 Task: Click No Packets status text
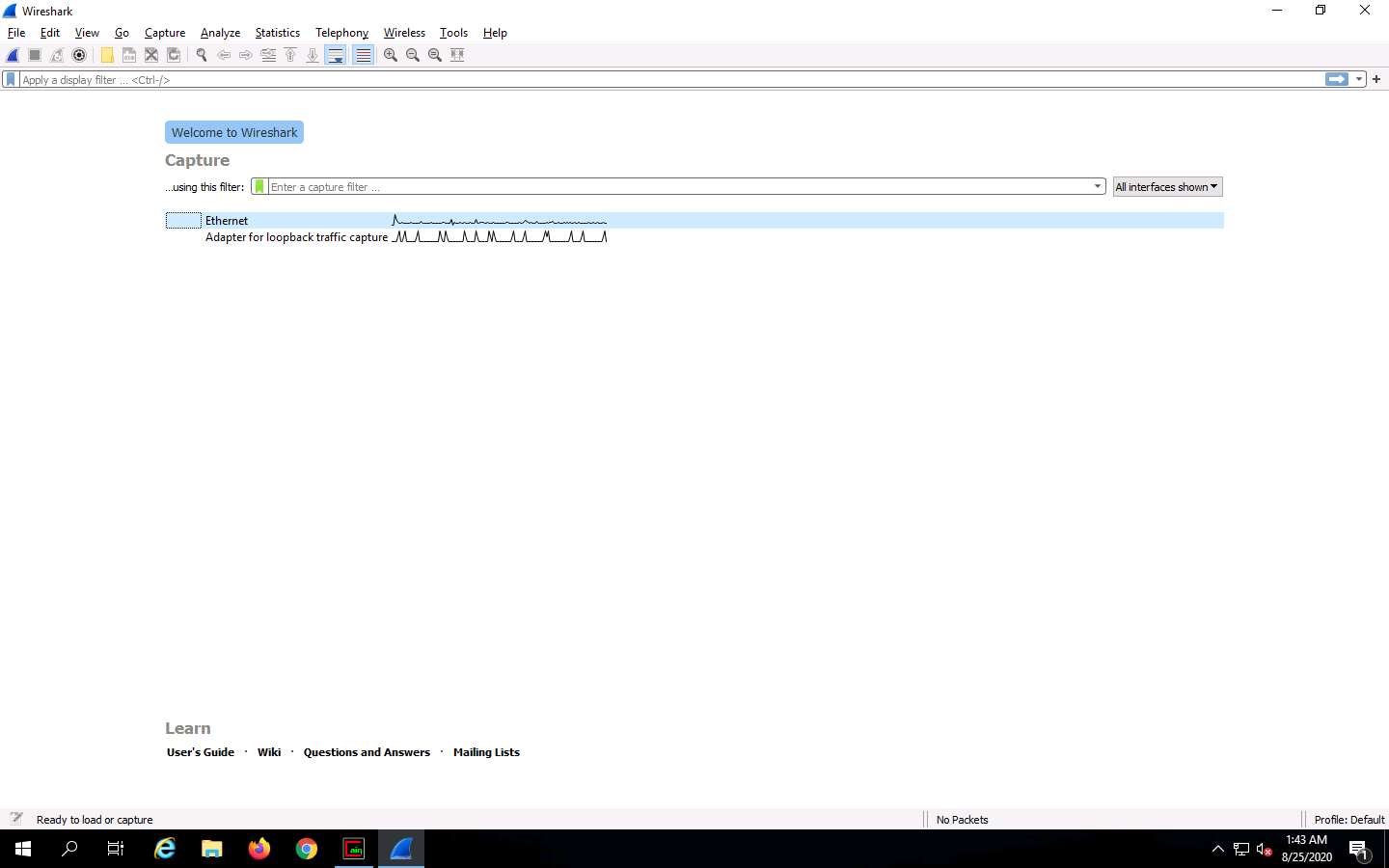pyautogui.click(x=962, y=820)
